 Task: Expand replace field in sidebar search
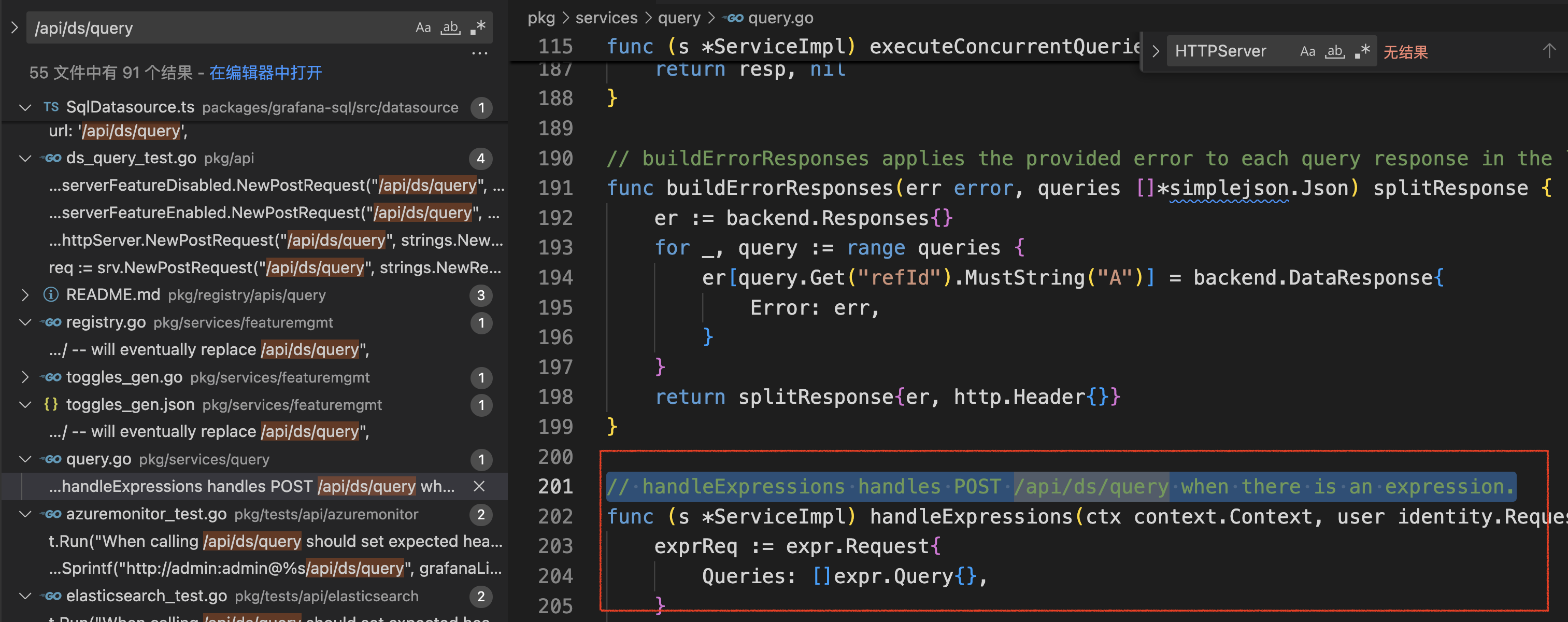coord(15,28)
